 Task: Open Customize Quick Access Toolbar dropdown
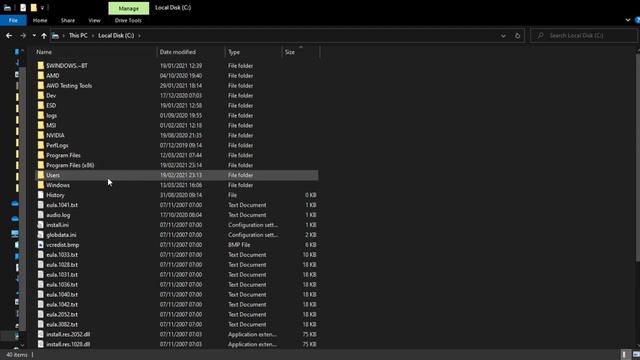coord(42,7)
